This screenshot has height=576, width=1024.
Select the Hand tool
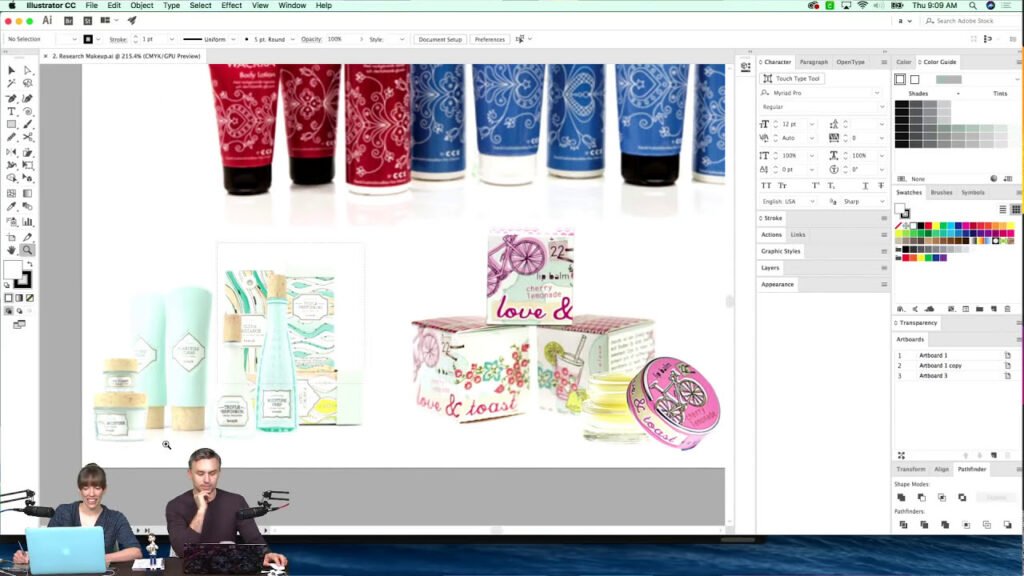click(x=11, y=250)
